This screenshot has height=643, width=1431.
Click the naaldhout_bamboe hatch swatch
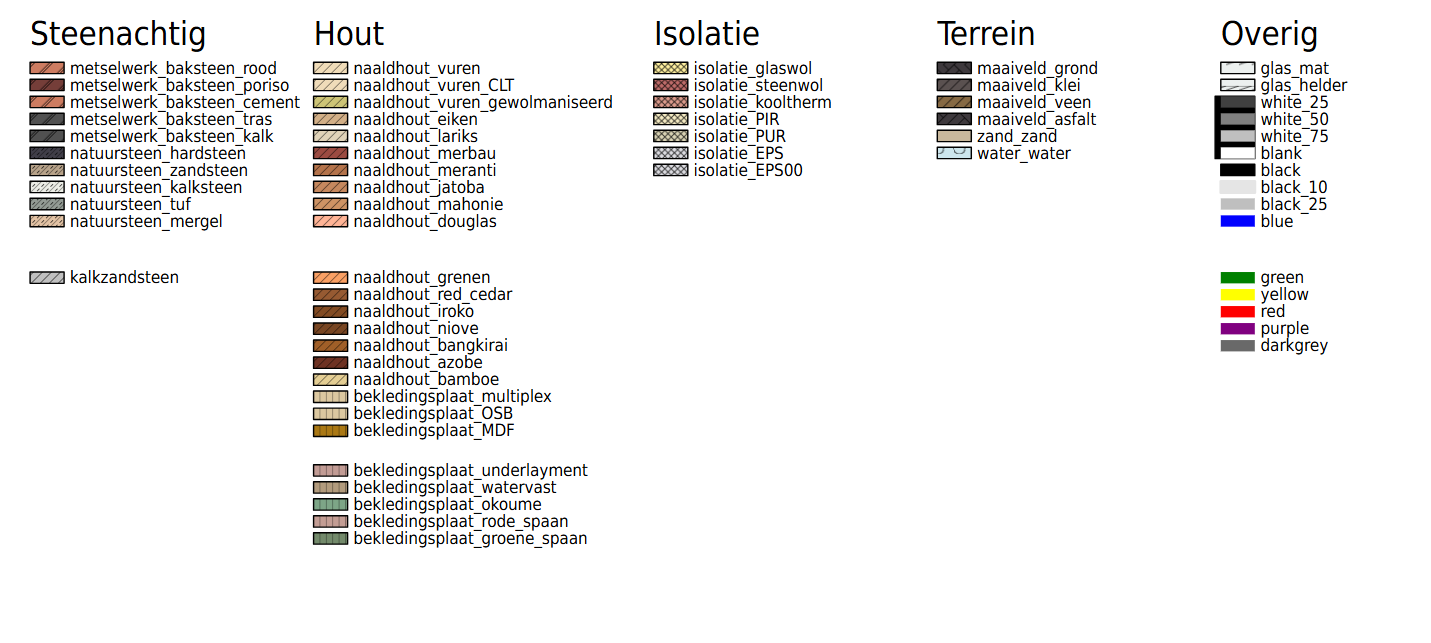click(330, 379)
